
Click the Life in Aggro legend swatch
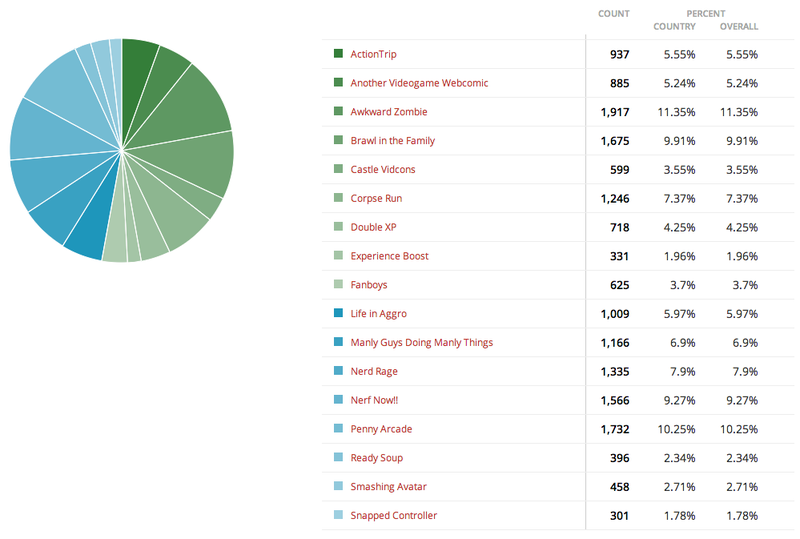point(338,312)
